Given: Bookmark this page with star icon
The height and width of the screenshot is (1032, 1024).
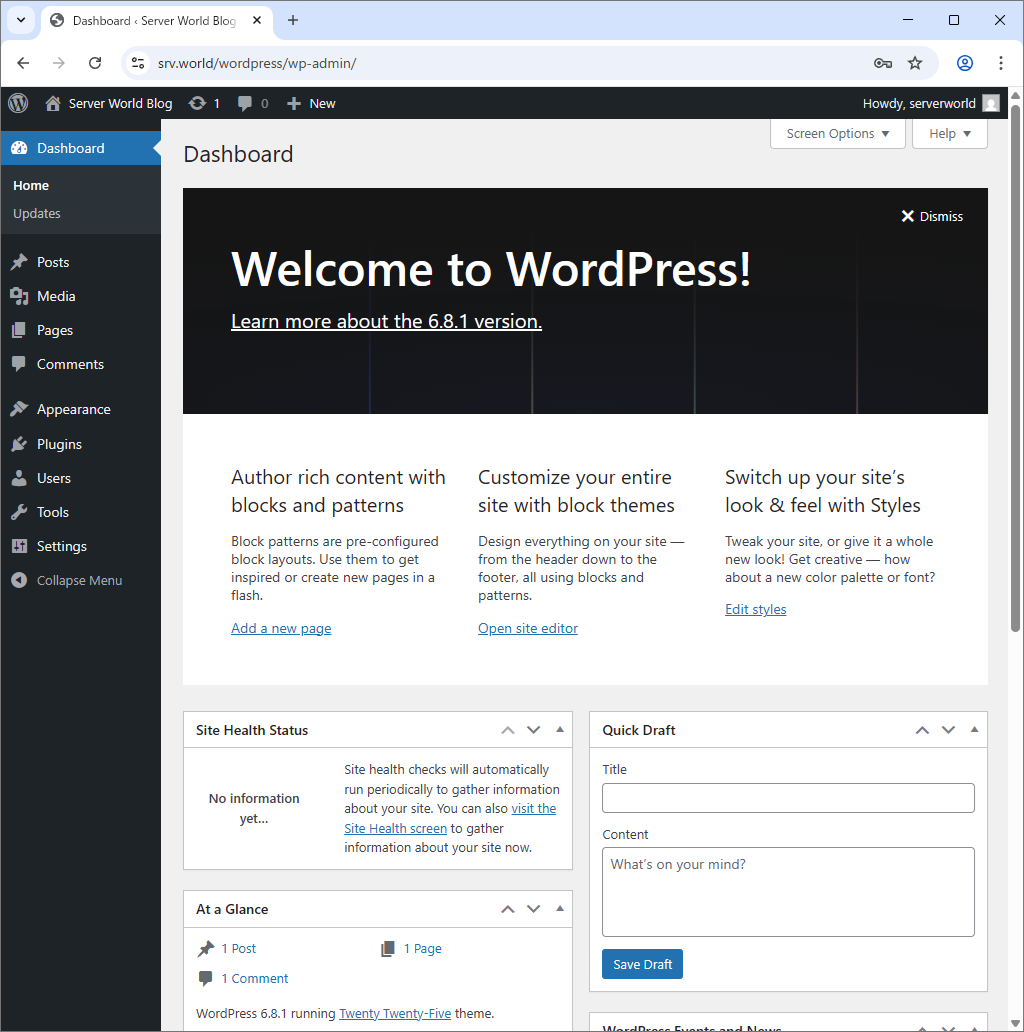Looking at the screenshot, I should [x=915, y=63].
